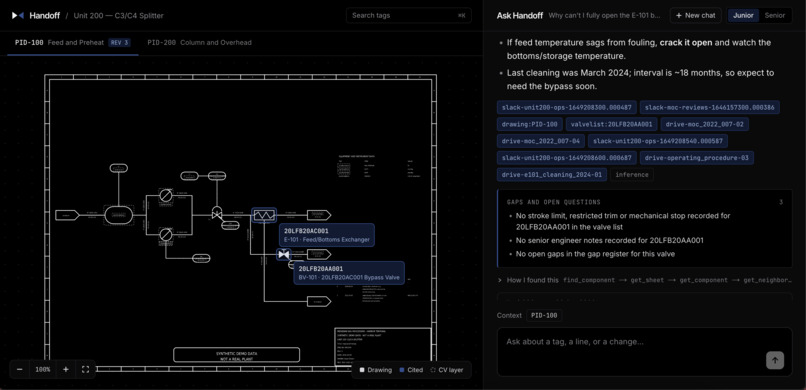
Task: Toggle the CV layer overlay
Action: coord(447,370)
